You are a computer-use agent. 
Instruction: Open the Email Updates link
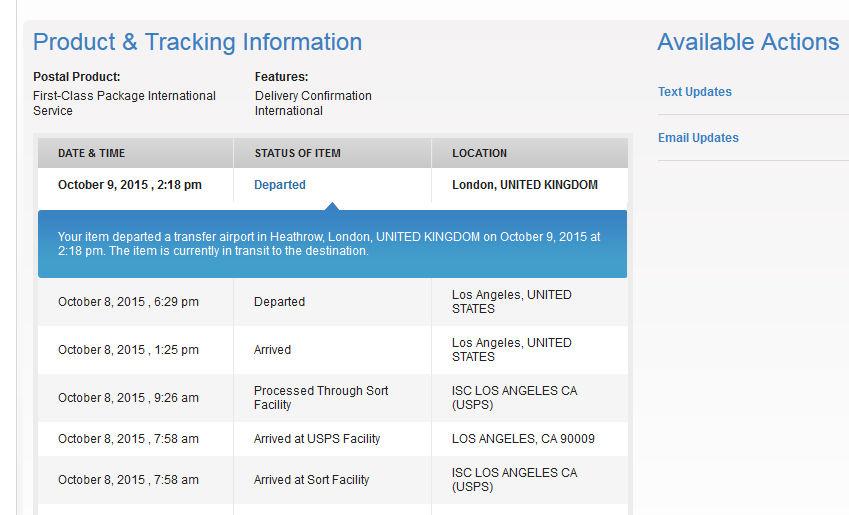click(x=698, y=138)
